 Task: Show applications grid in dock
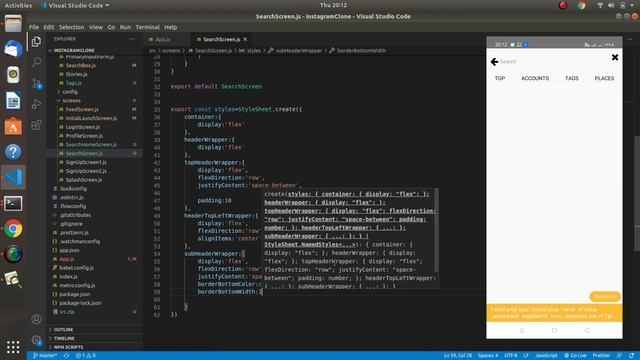click(x=13, y=347)
